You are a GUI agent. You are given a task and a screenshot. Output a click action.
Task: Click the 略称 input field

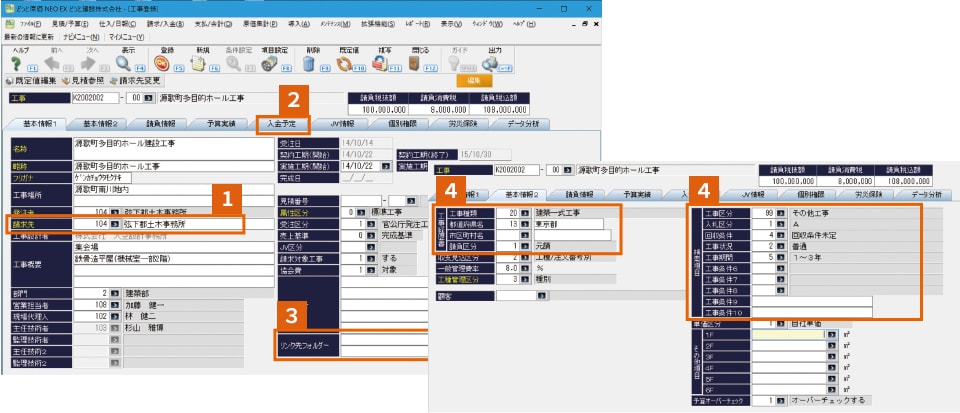point(173,166)
